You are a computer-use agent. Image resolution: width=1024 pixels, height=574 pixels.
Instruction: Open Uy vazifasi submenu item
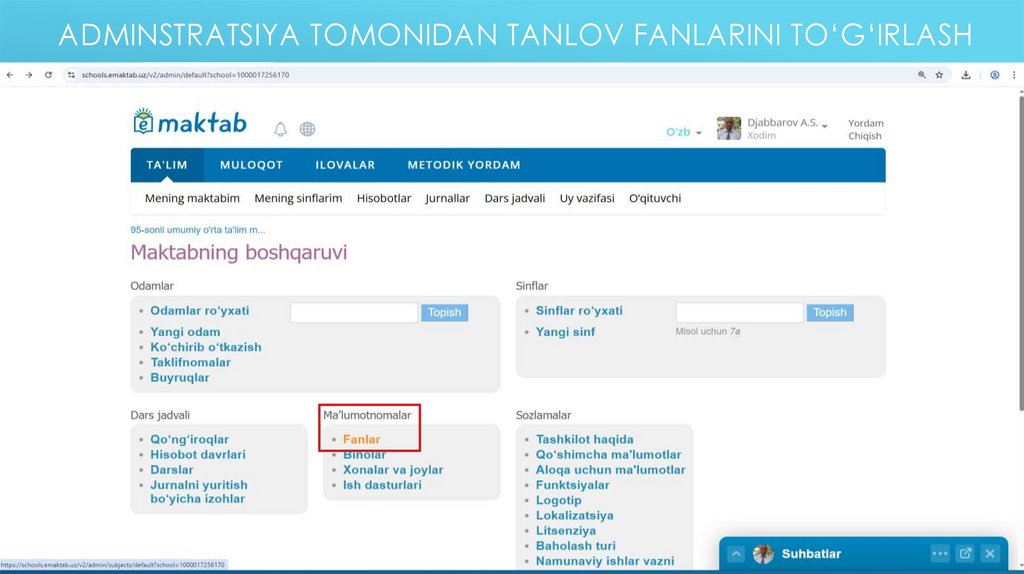pos(587,199)
